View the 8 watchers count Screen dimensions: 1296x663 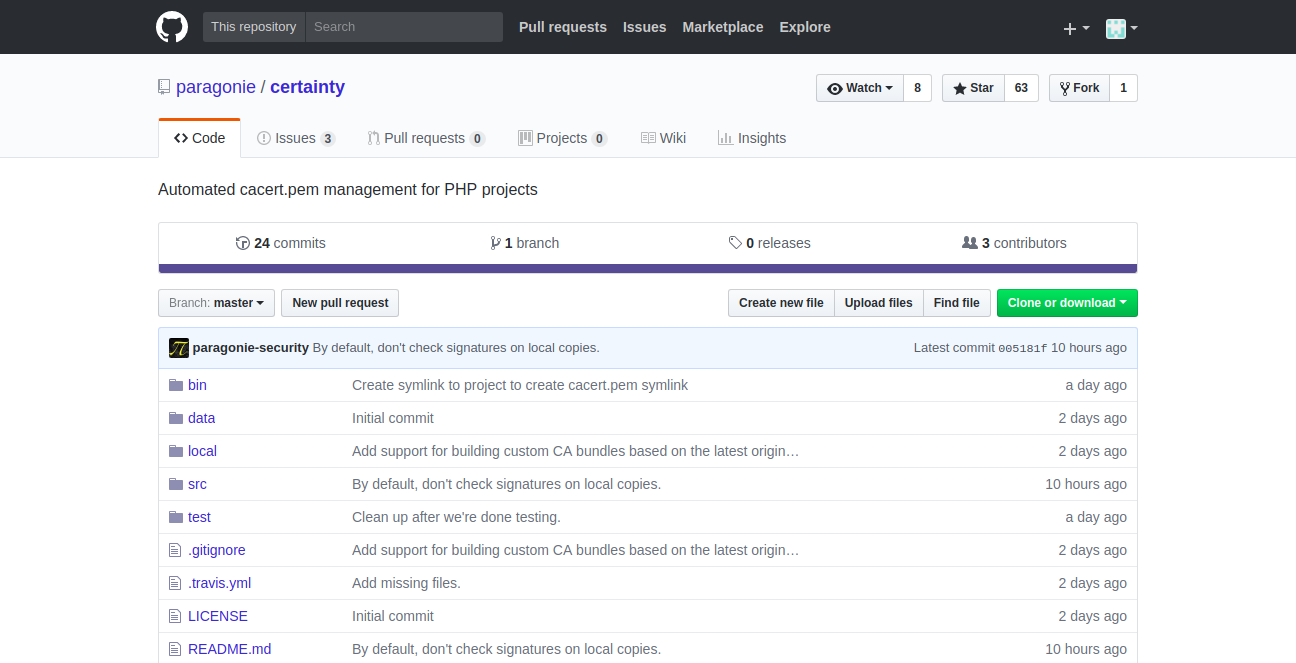coord(917,88)
